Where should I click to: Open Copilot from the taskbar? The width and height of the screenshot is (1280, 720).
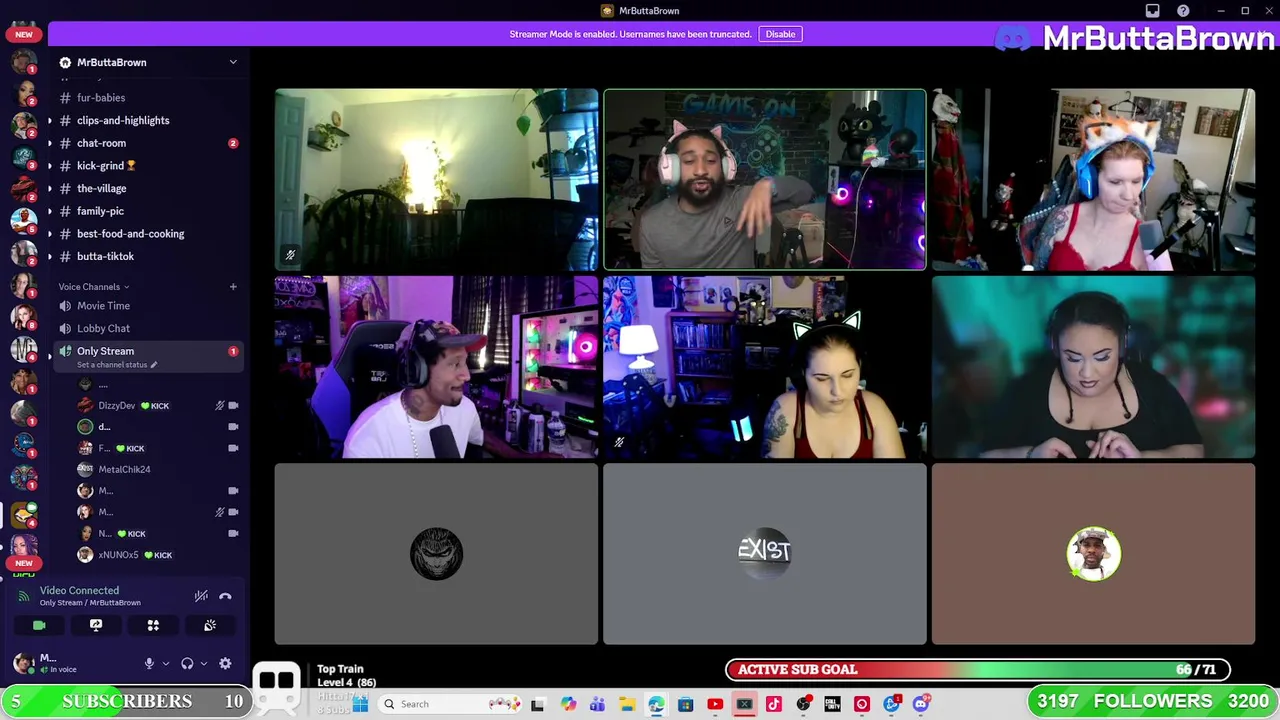tap(568, 704)
